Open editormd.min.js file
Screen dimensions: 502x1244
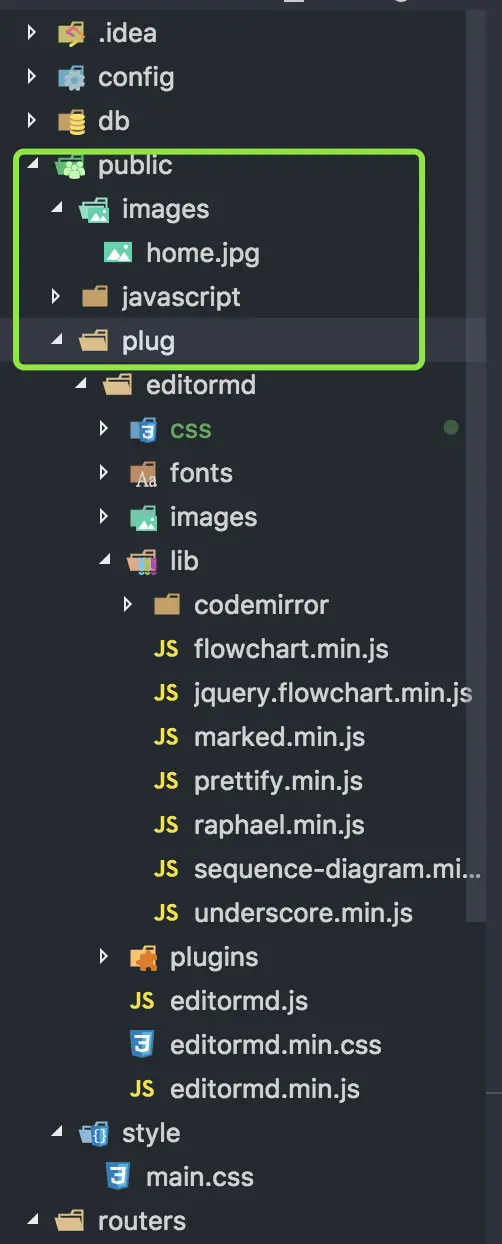click(265, 1090)
